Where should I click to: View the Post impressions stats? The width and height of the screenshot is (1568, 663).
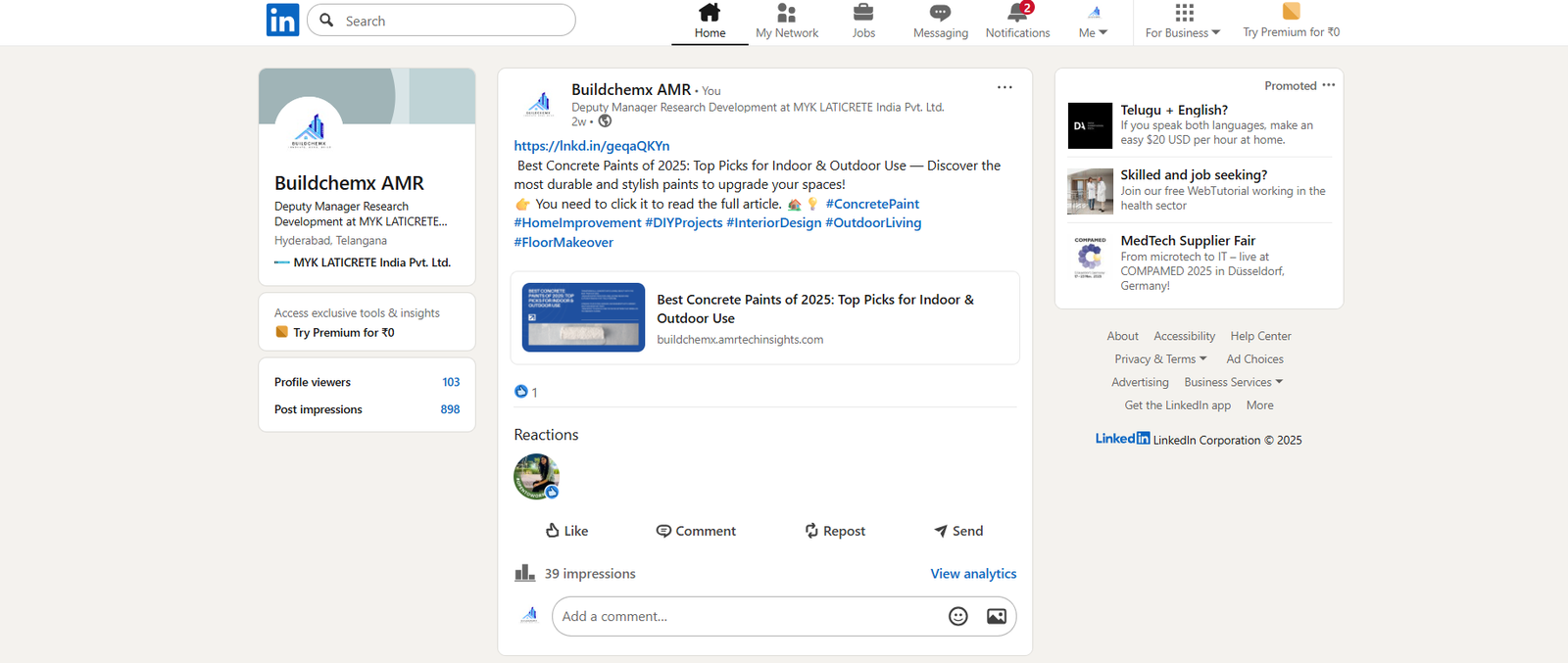pyautogui.click(x=367, y=409)
